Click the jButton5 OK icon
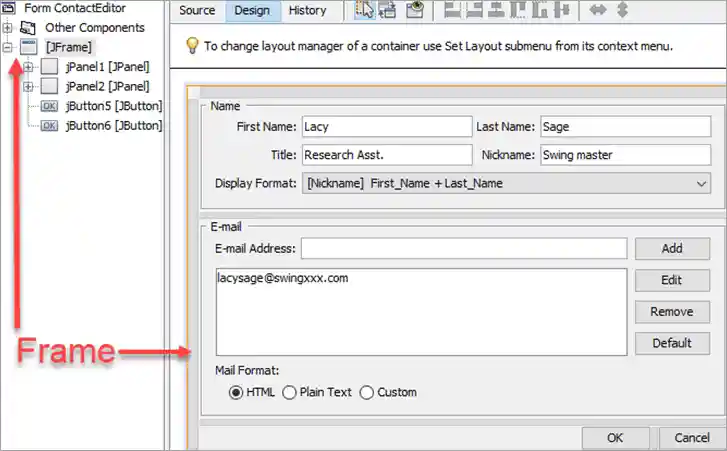This screenshot has height=451, width=727. click(x=49, y=106)
